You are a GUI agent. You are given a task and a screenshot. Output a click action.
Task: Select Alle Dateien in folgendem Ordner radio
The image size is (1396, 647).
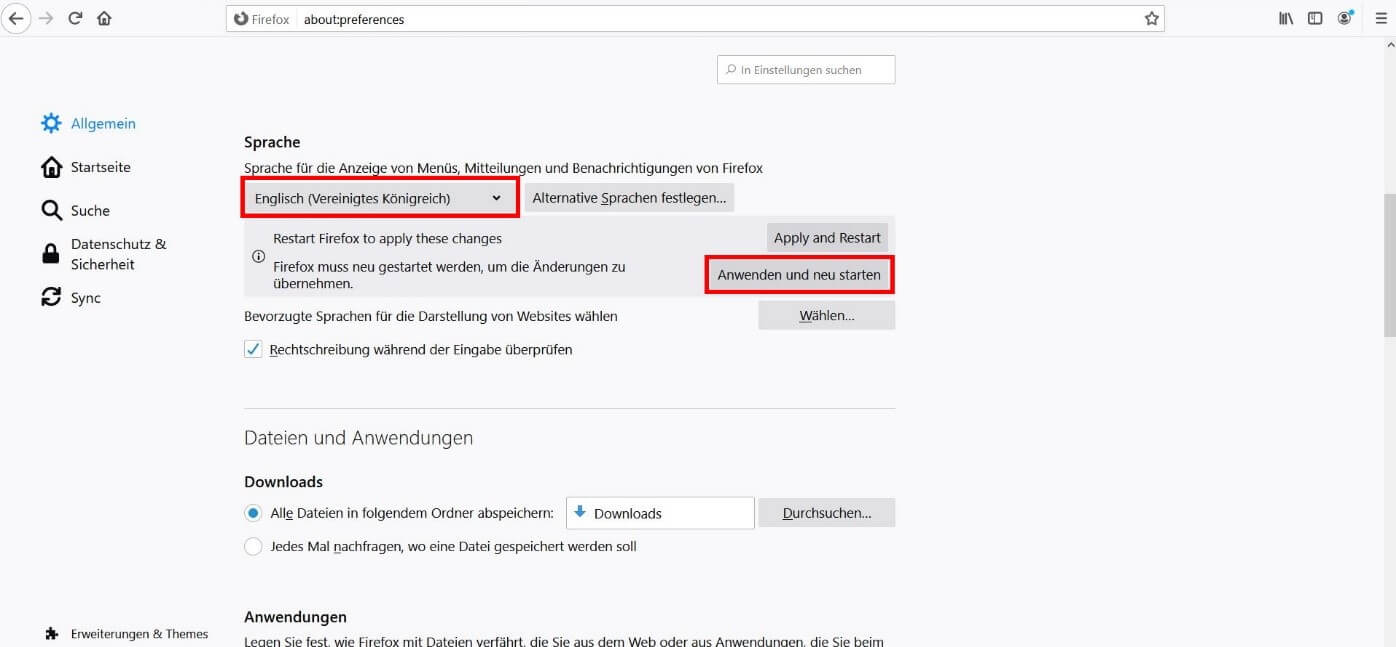tap(253, 513)
